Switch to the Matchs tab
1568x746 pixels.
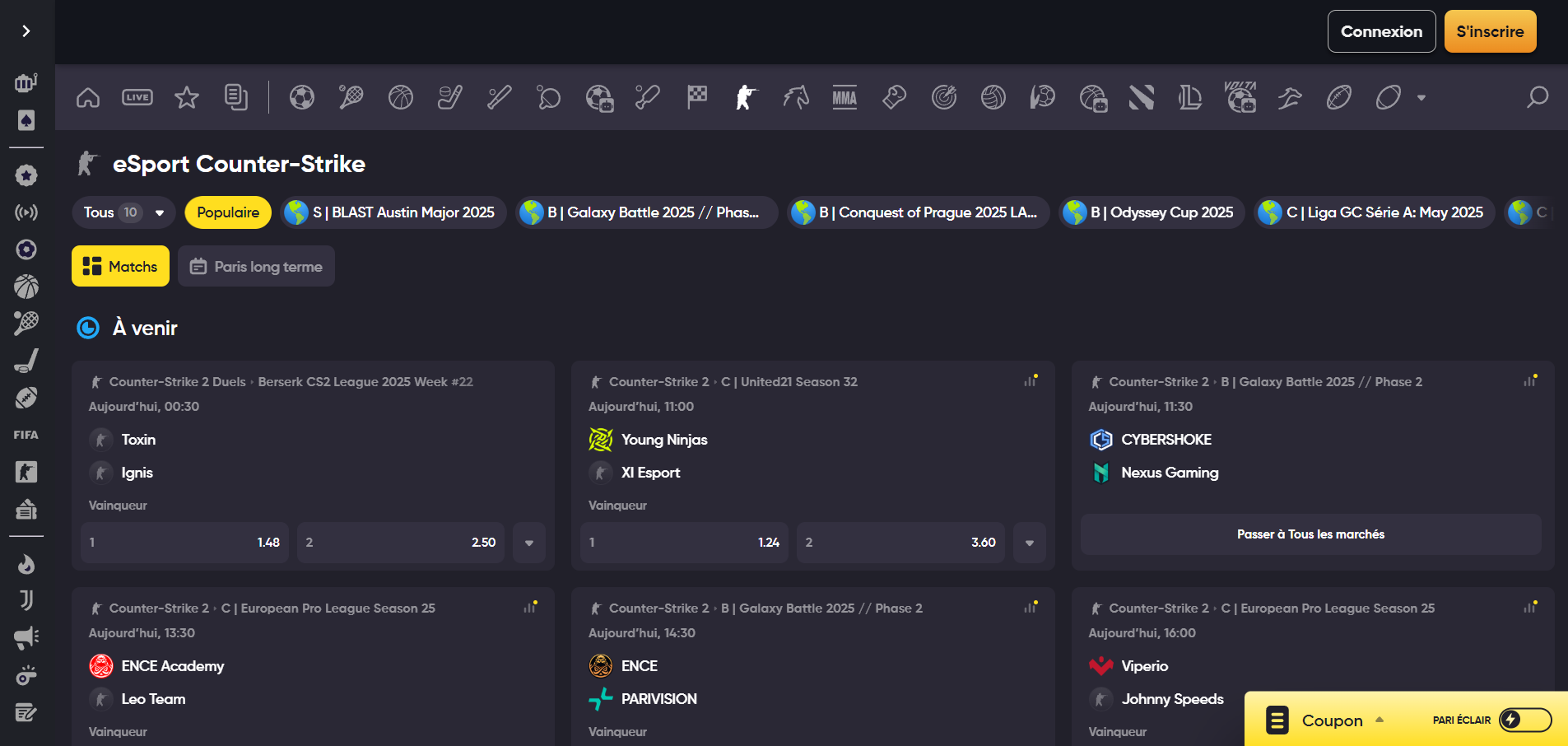(121, 266)
